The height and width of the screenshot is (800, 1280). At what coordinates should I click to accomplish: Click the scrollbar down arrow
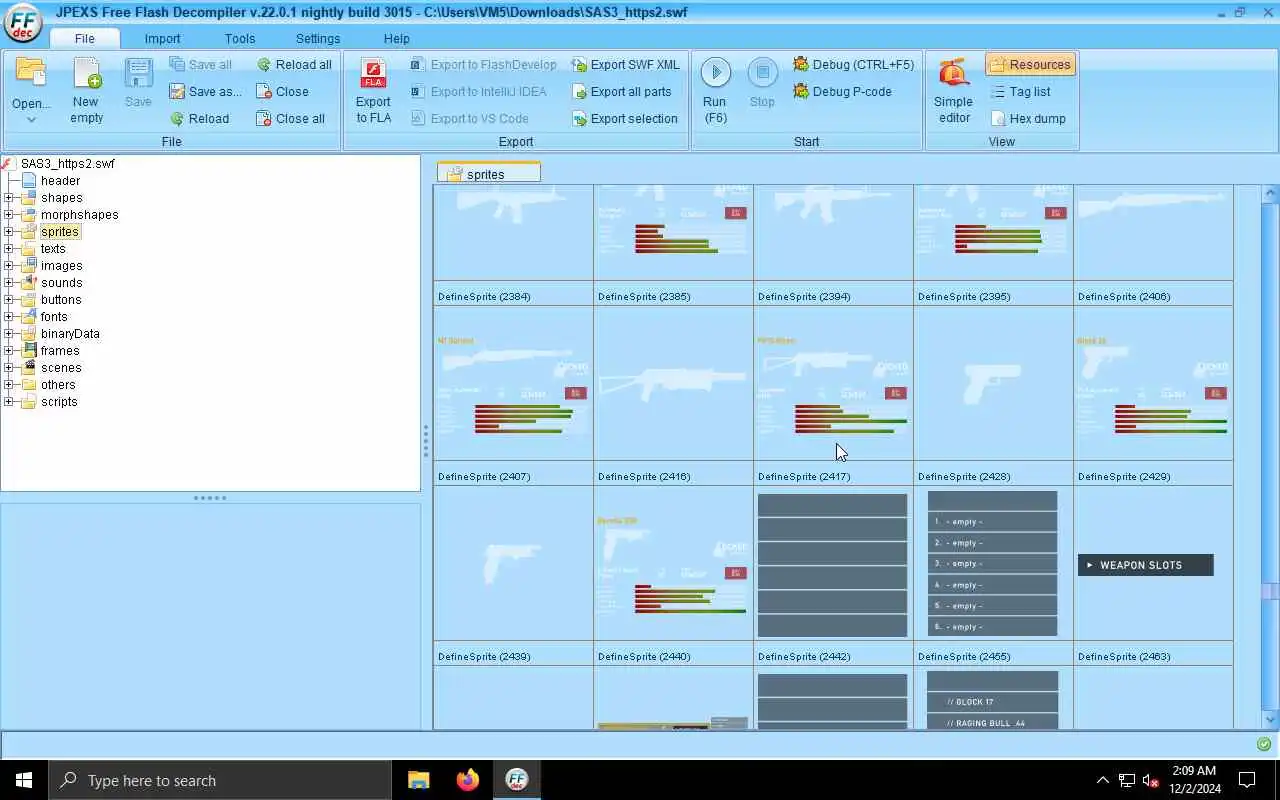coord(1271,719)
